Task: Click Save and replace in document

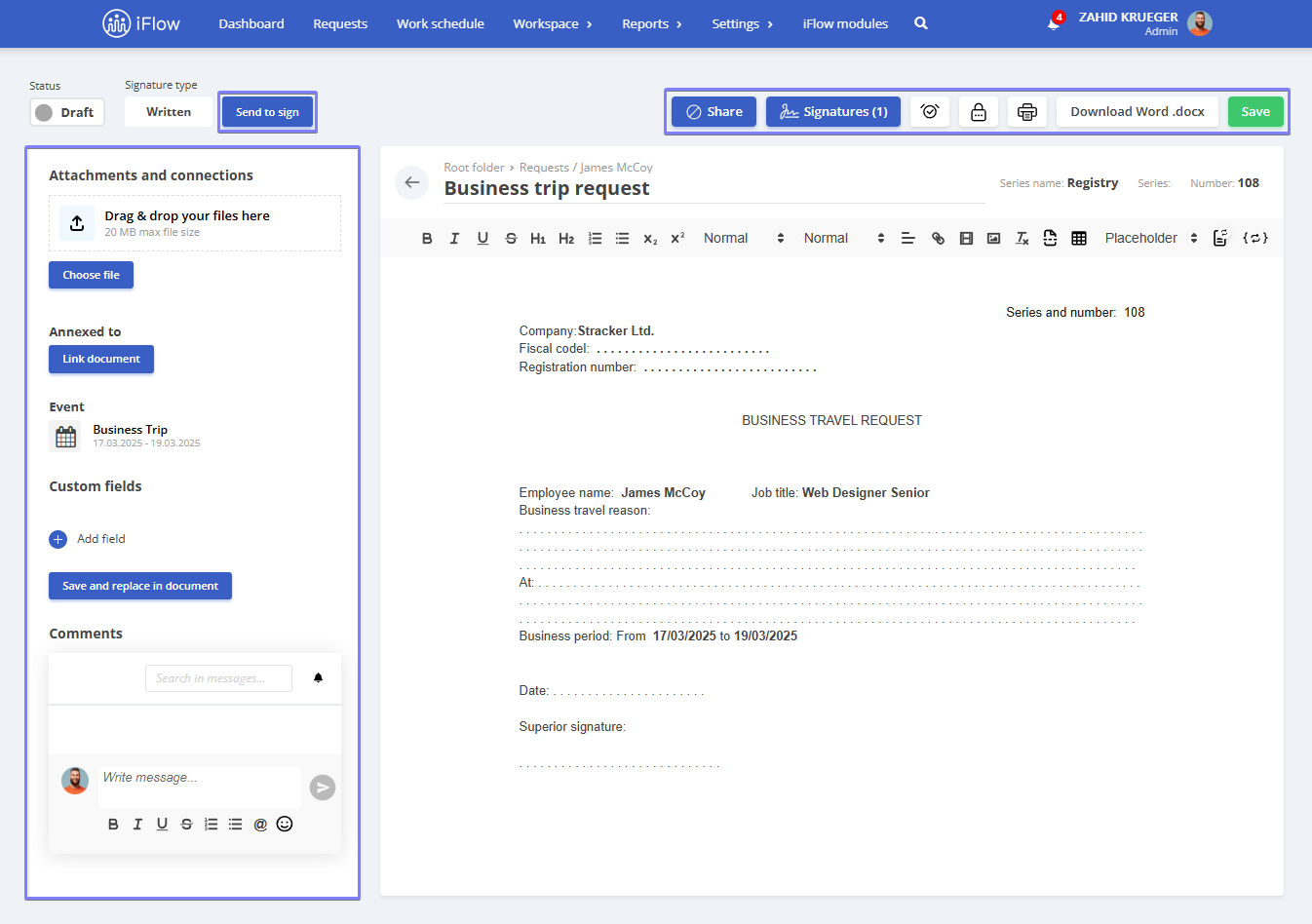Action: click(x=140, y=586)
